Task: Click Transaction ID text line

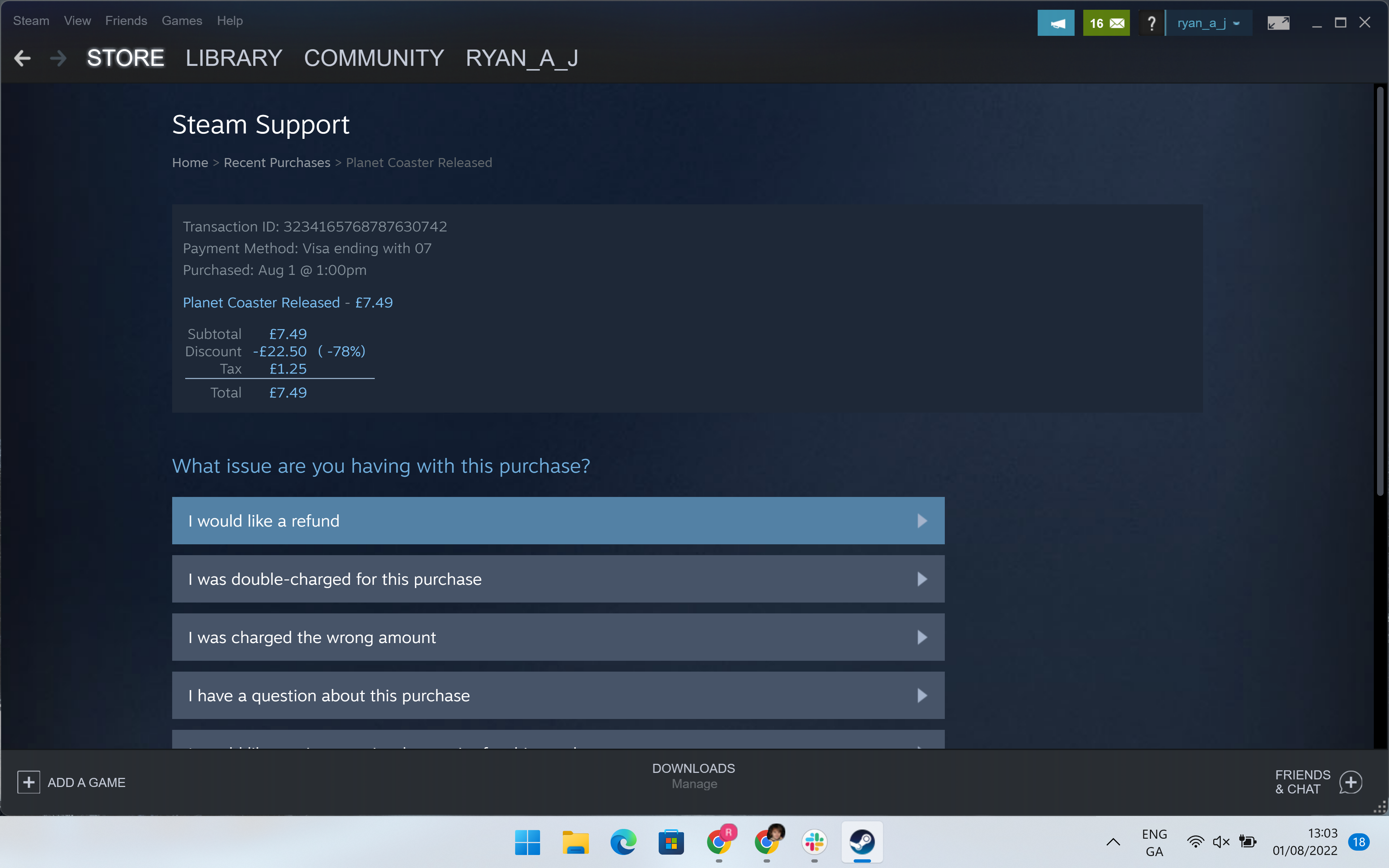Action: 315,227
